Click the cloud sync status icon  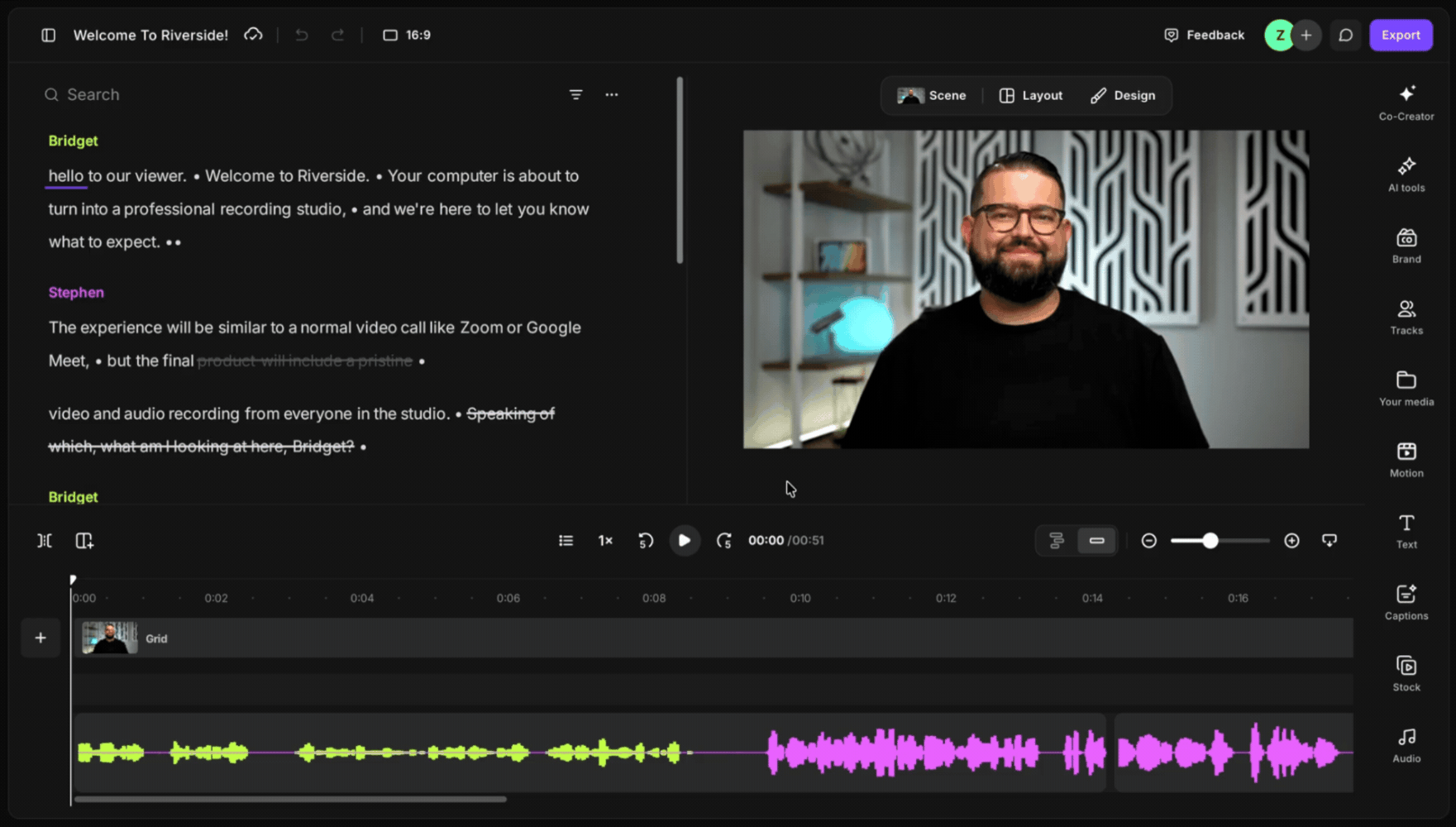[253, 35]
